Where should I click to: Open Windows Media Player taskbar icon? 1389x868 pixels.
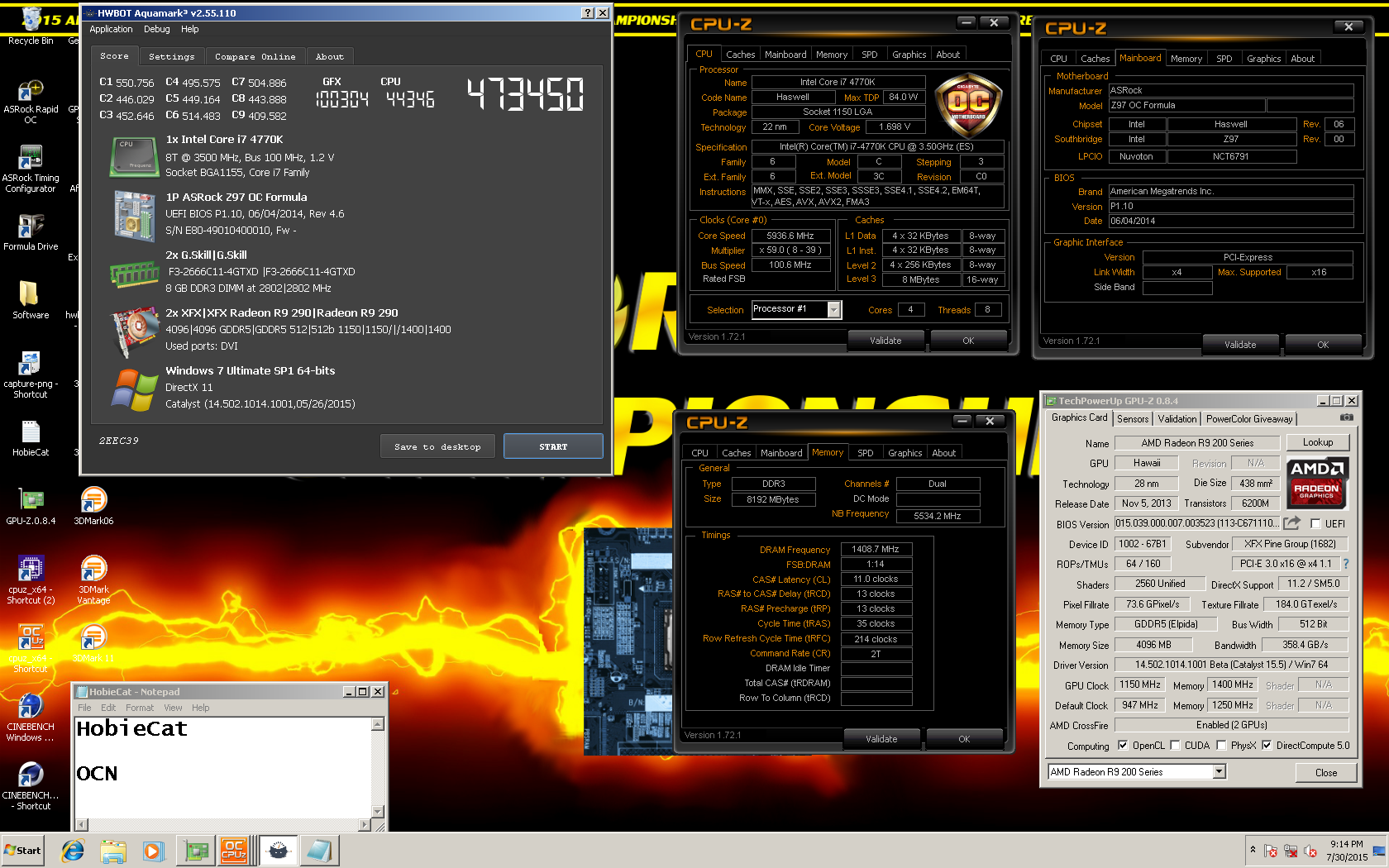[153, 851]
